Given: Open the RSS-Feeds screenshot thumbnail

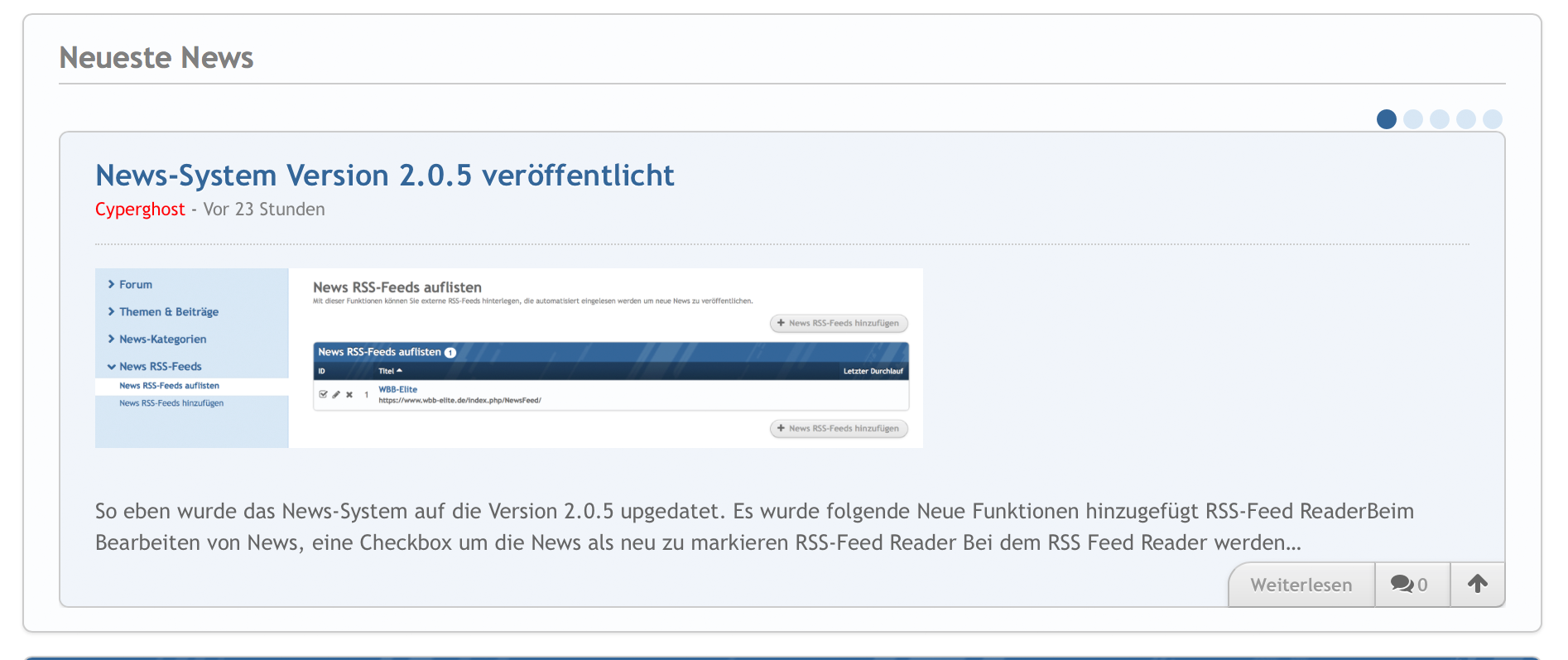Looking at the screenshot, I should coord(509,358).
